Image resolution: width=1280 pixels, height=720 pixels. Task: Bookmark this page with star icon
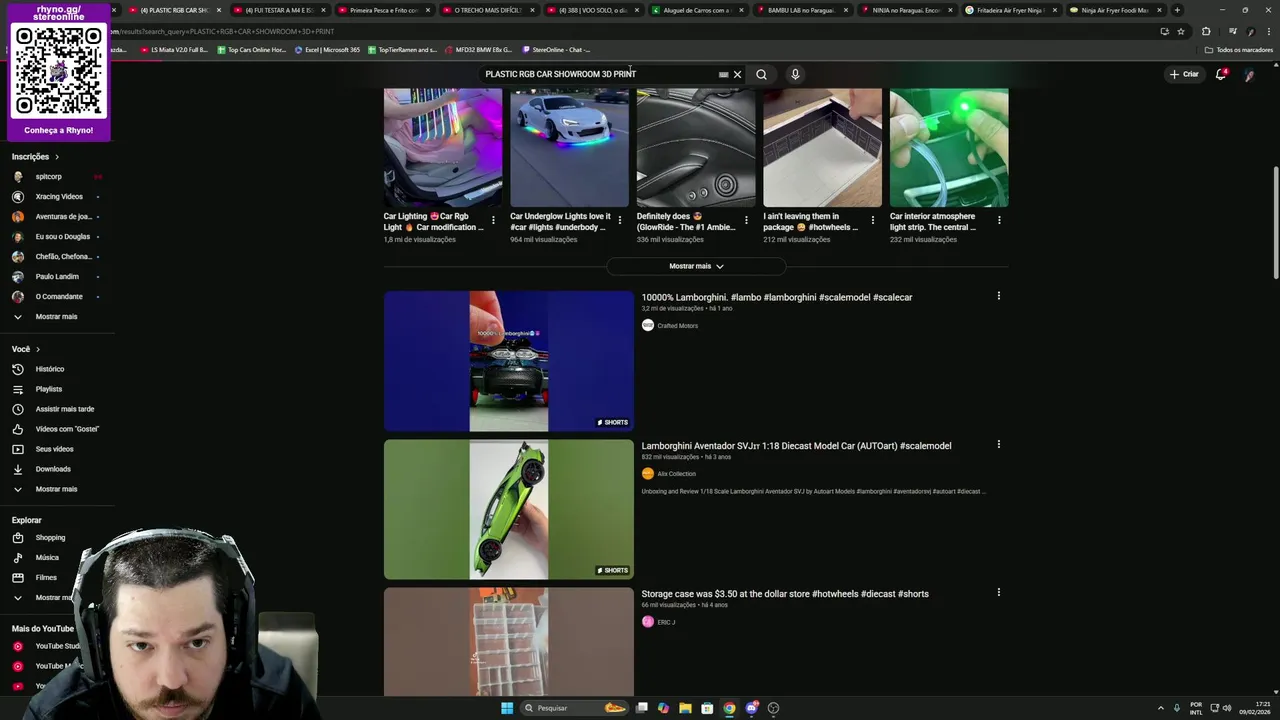1180,31
